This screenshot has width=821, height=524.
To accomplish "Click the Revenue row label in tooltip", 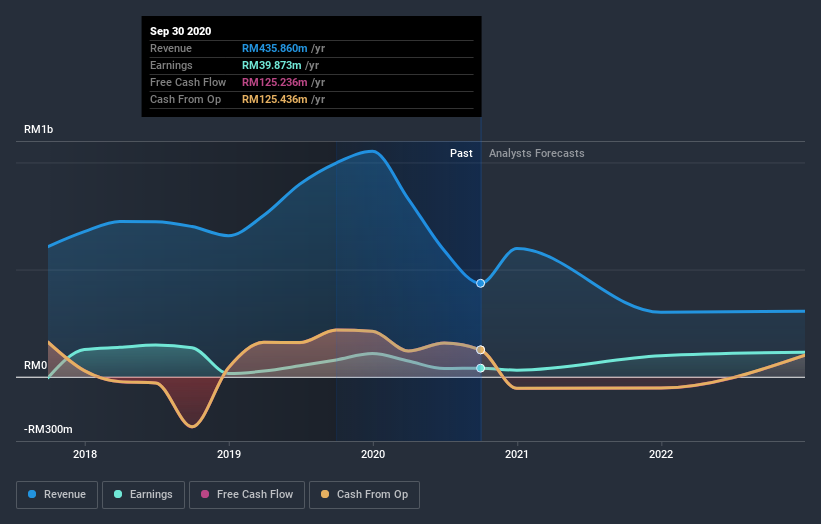I will [171, 48].
